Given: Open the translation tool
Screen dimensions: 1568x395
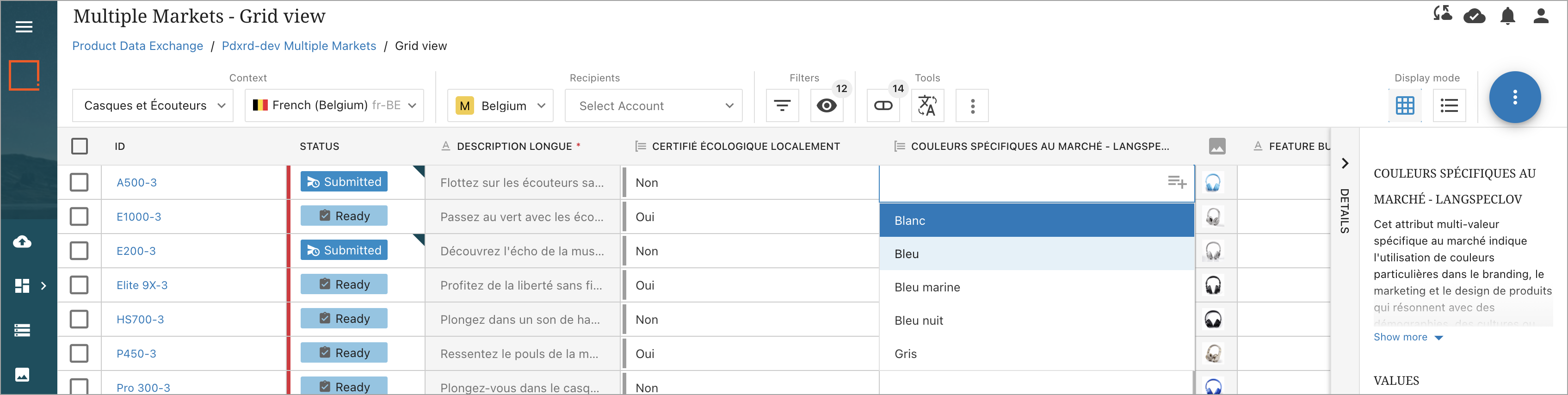Looking at the screenshot, I should [927, 106].
